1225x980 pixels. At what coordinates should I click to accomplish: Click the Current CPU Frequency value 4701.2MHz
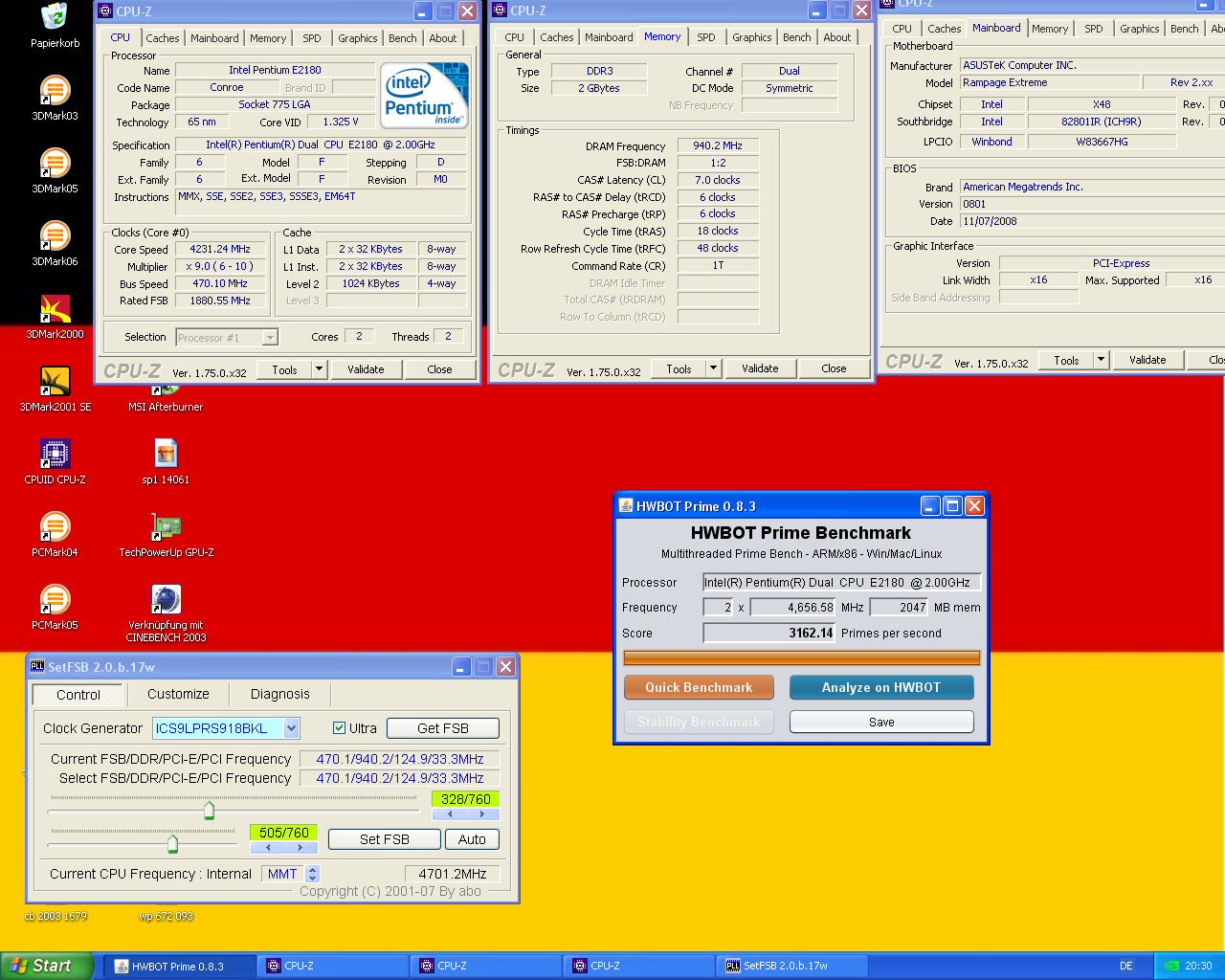tap(452, 874)
